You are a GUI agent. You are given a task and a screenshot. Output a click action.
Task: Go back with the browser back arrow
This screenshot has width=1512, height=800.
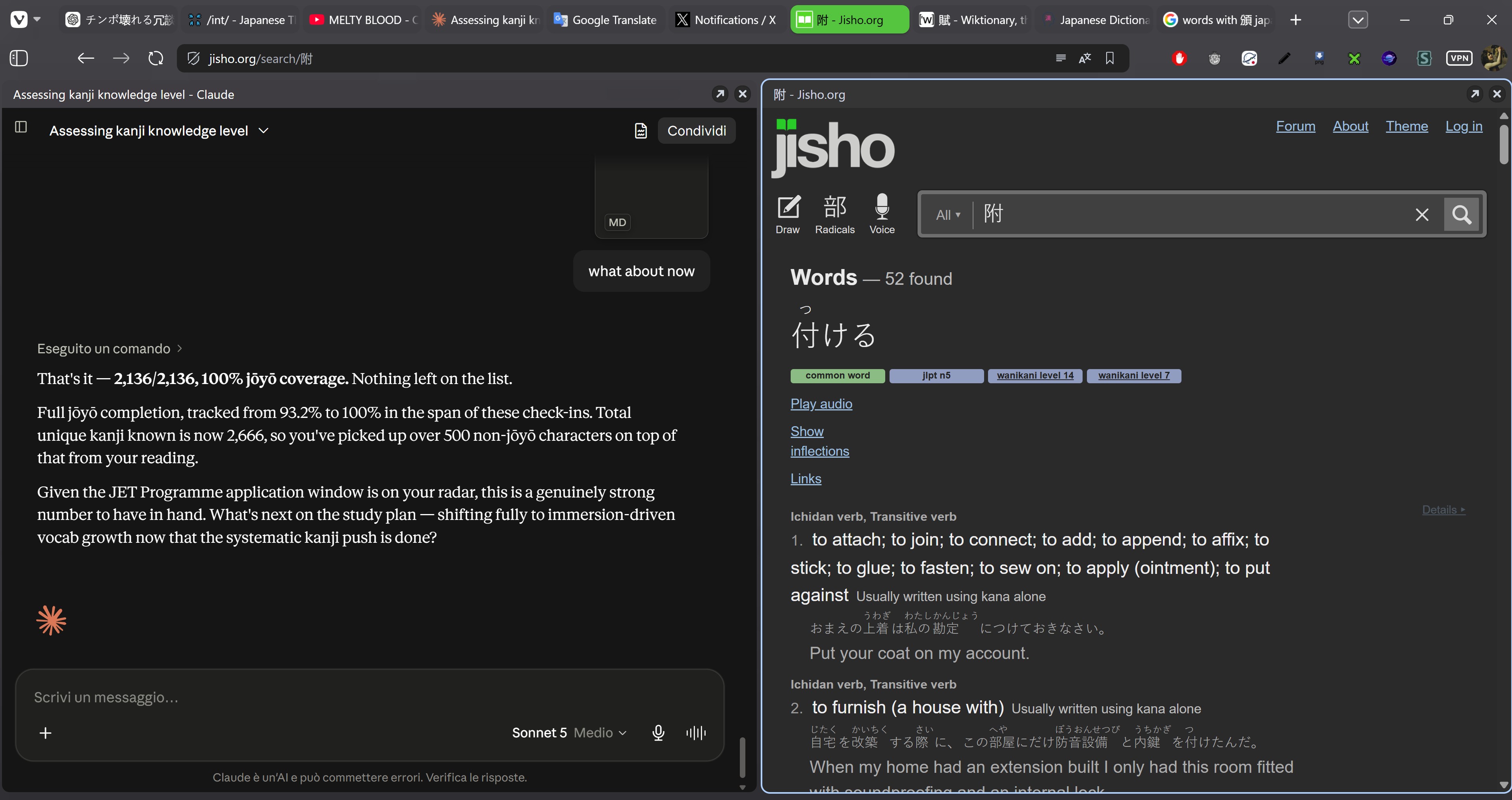point(86,58)
